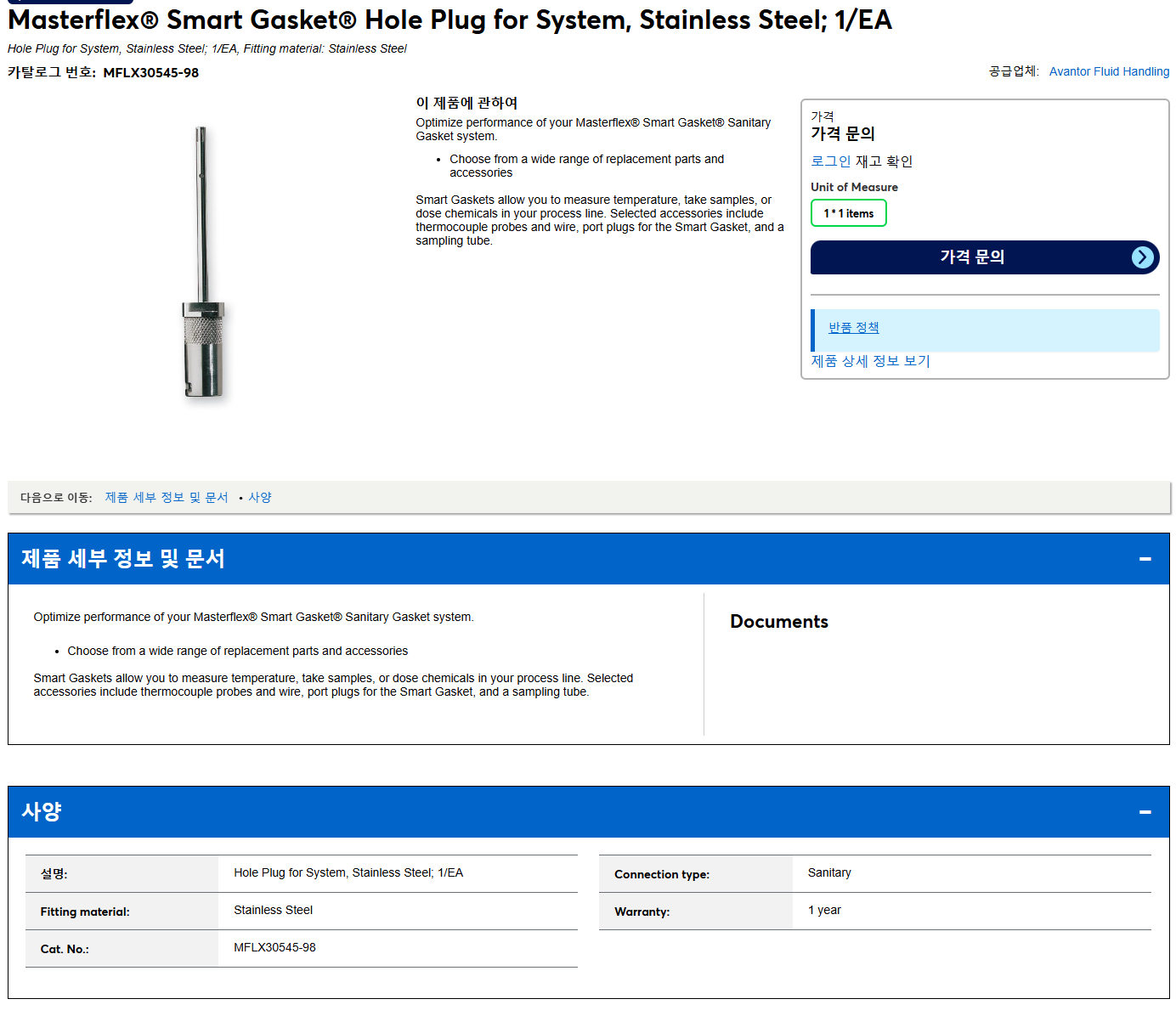Click the 로그인 link to check stock
1176x1016 pixels.
point(830,161)
